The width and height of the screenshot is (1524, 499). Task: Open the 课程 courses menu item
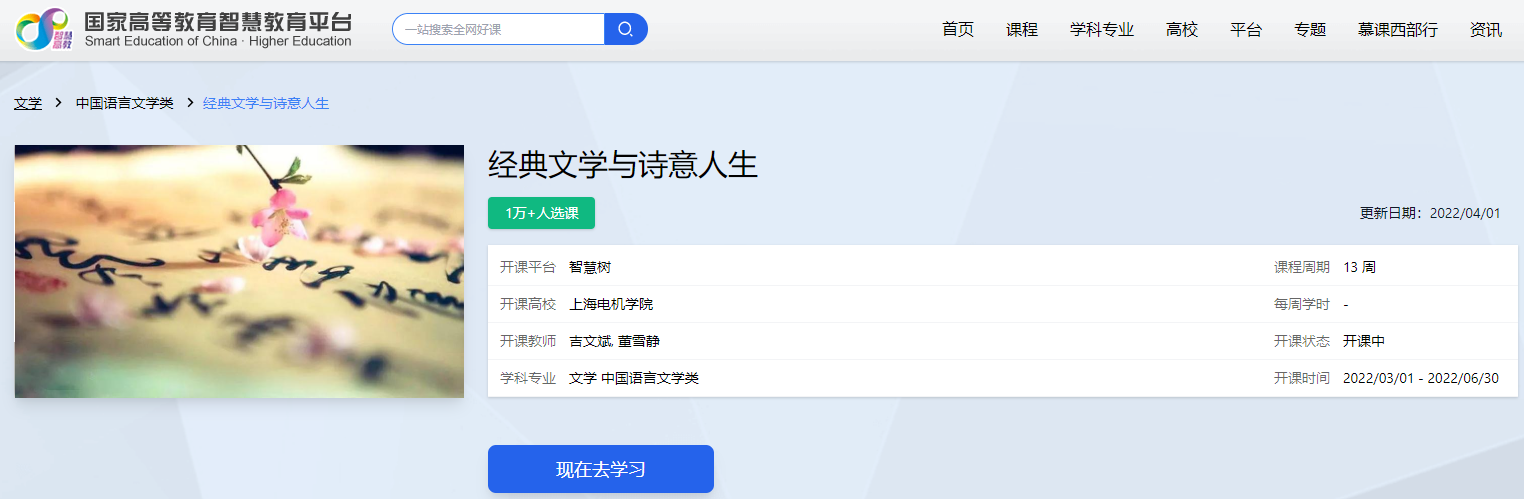coord(1021,30)
